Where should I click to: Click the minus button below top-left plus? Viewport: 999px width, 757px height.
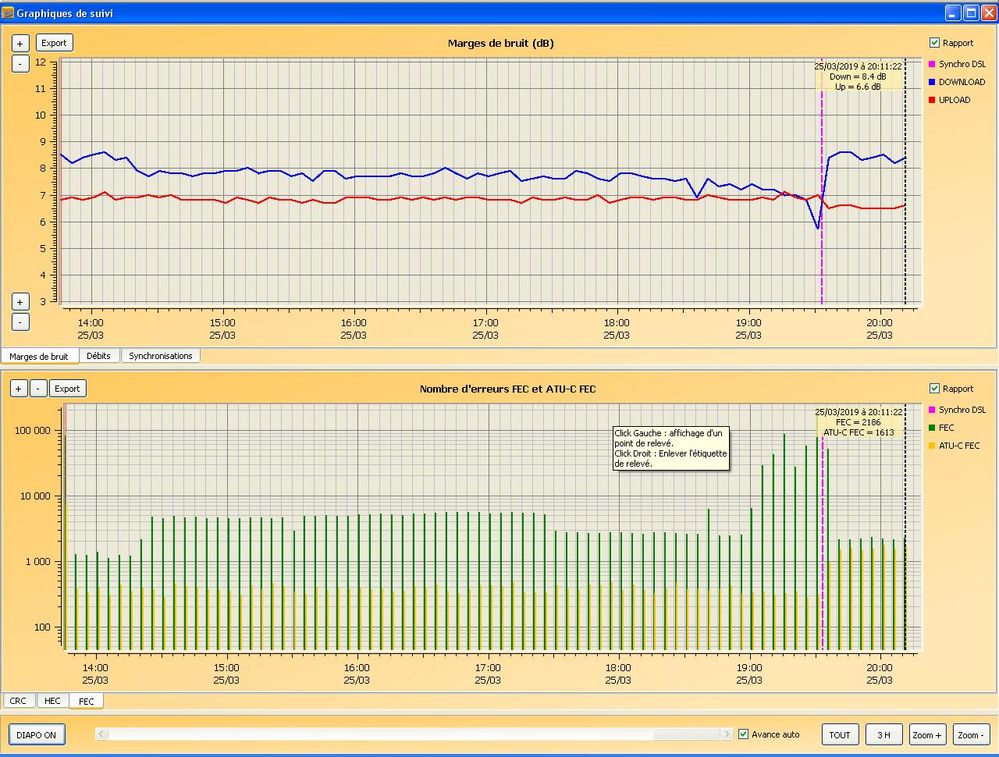pyautogui.click(x=20, y=64)
